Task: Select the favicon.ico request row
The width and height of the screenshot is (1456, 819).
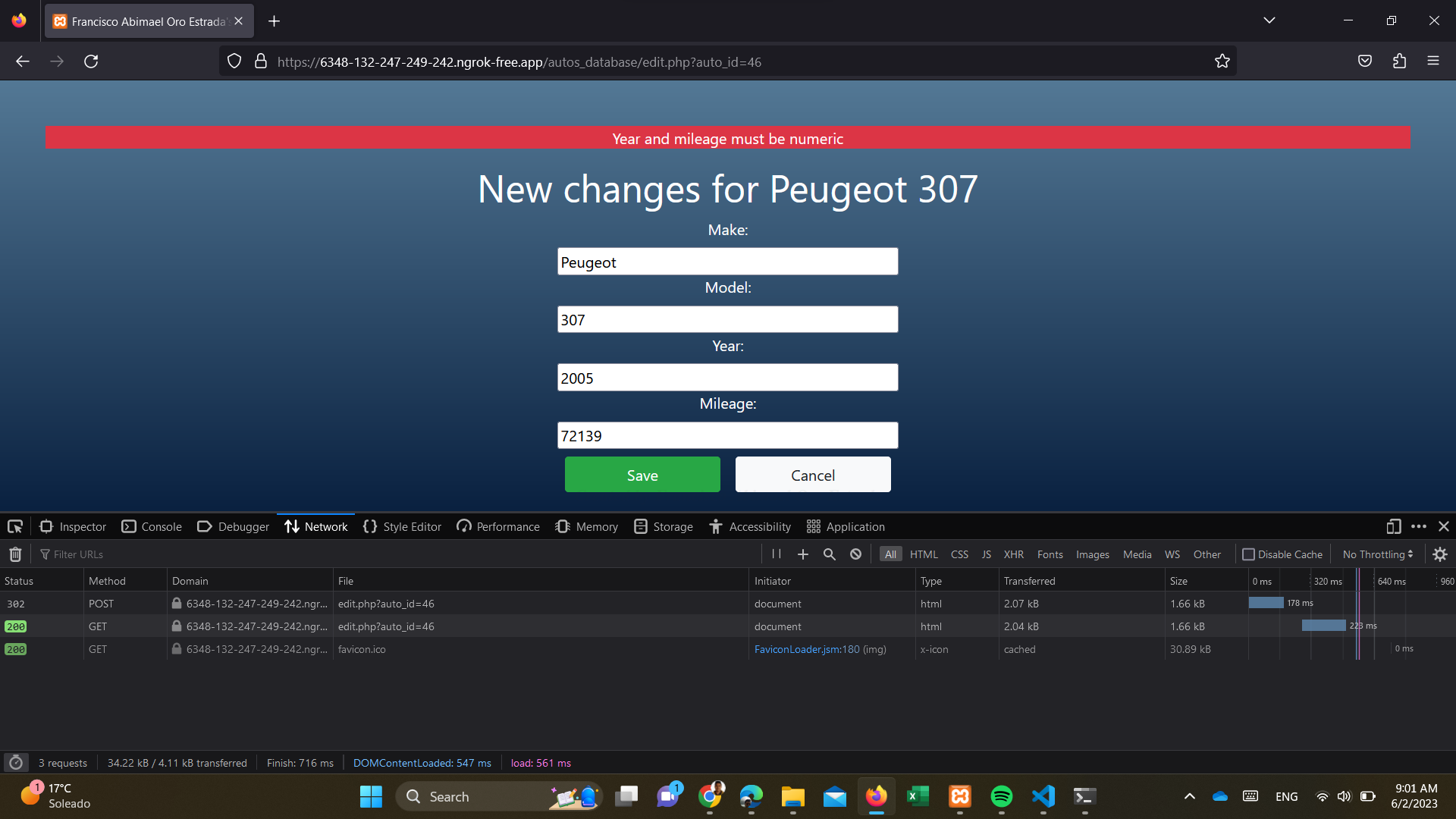Action: coord(728,649)
